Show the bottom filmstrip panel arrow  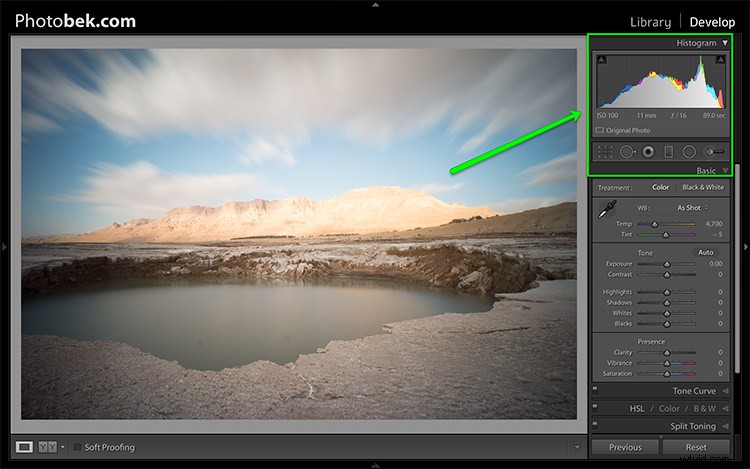pos(375,465)
